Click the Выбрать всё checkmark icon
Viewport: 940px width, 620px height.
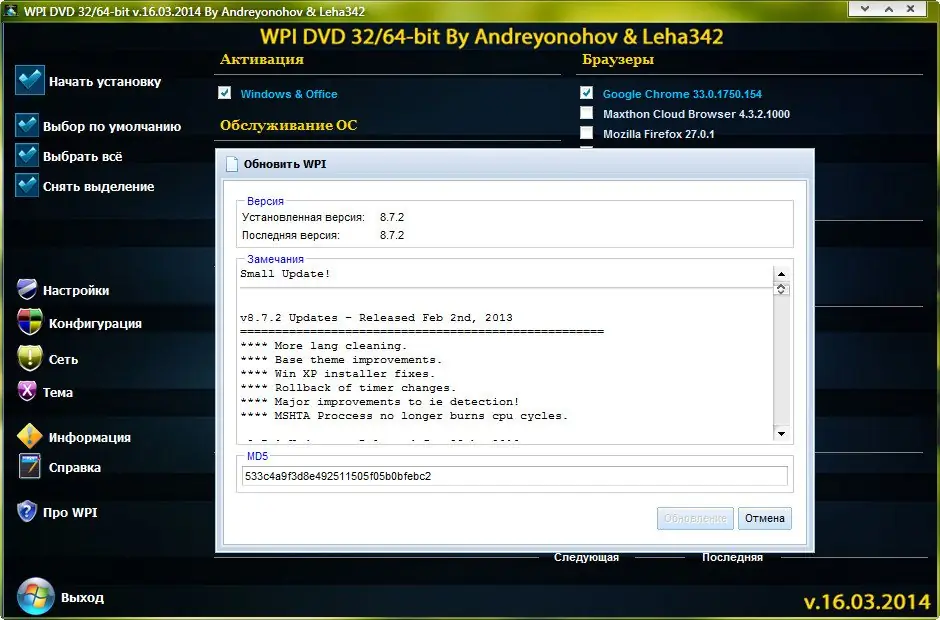click(27, 155)
